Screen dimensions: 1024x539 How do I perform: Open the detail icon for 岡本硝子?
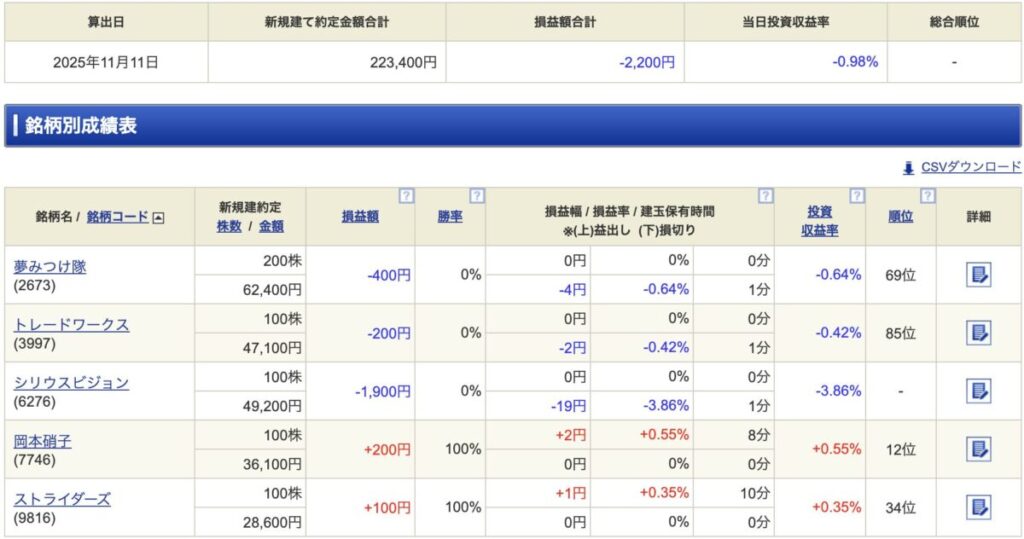[978, 449]
